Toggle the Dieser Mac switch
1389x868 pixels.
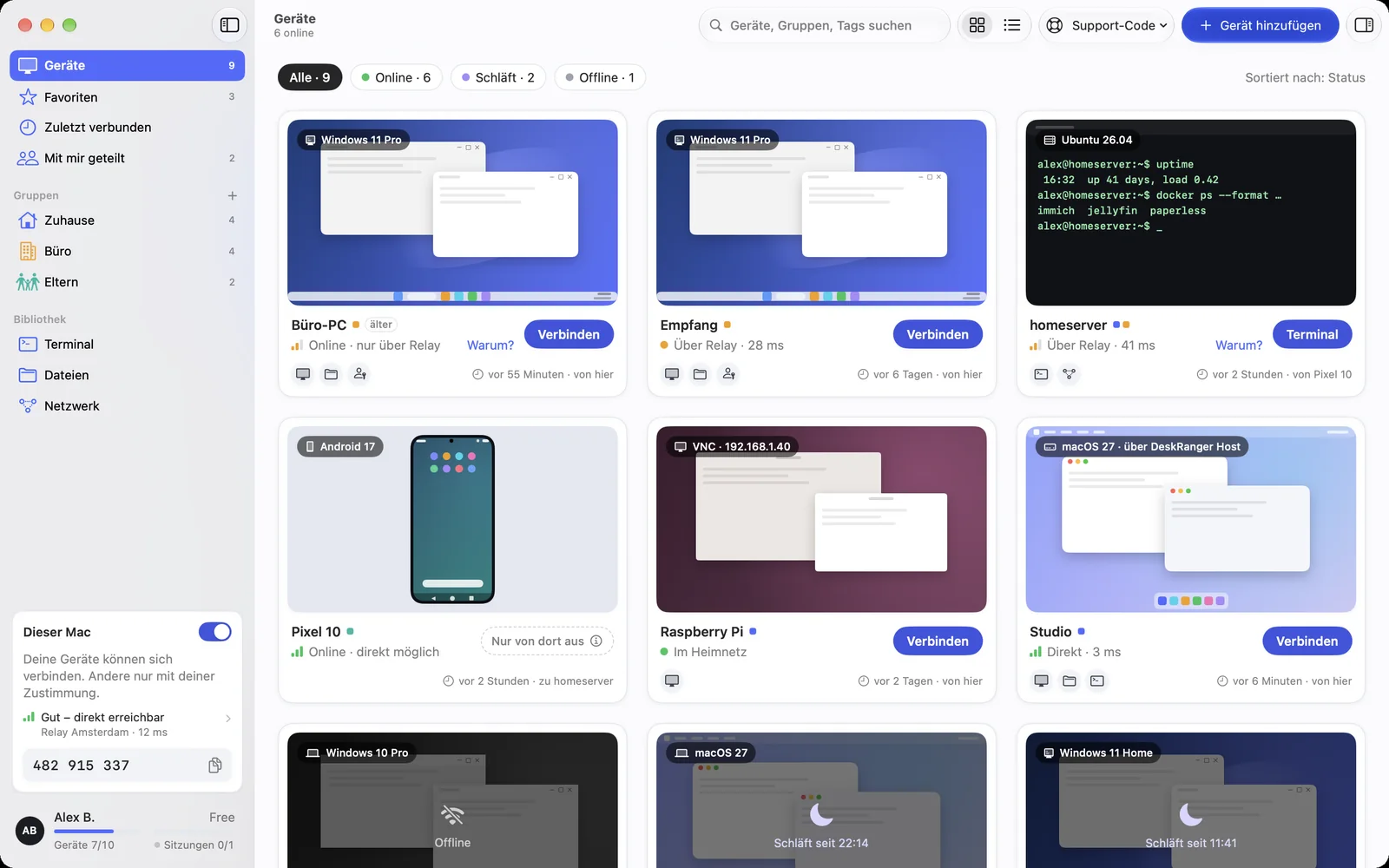click(x=214, y=632)
